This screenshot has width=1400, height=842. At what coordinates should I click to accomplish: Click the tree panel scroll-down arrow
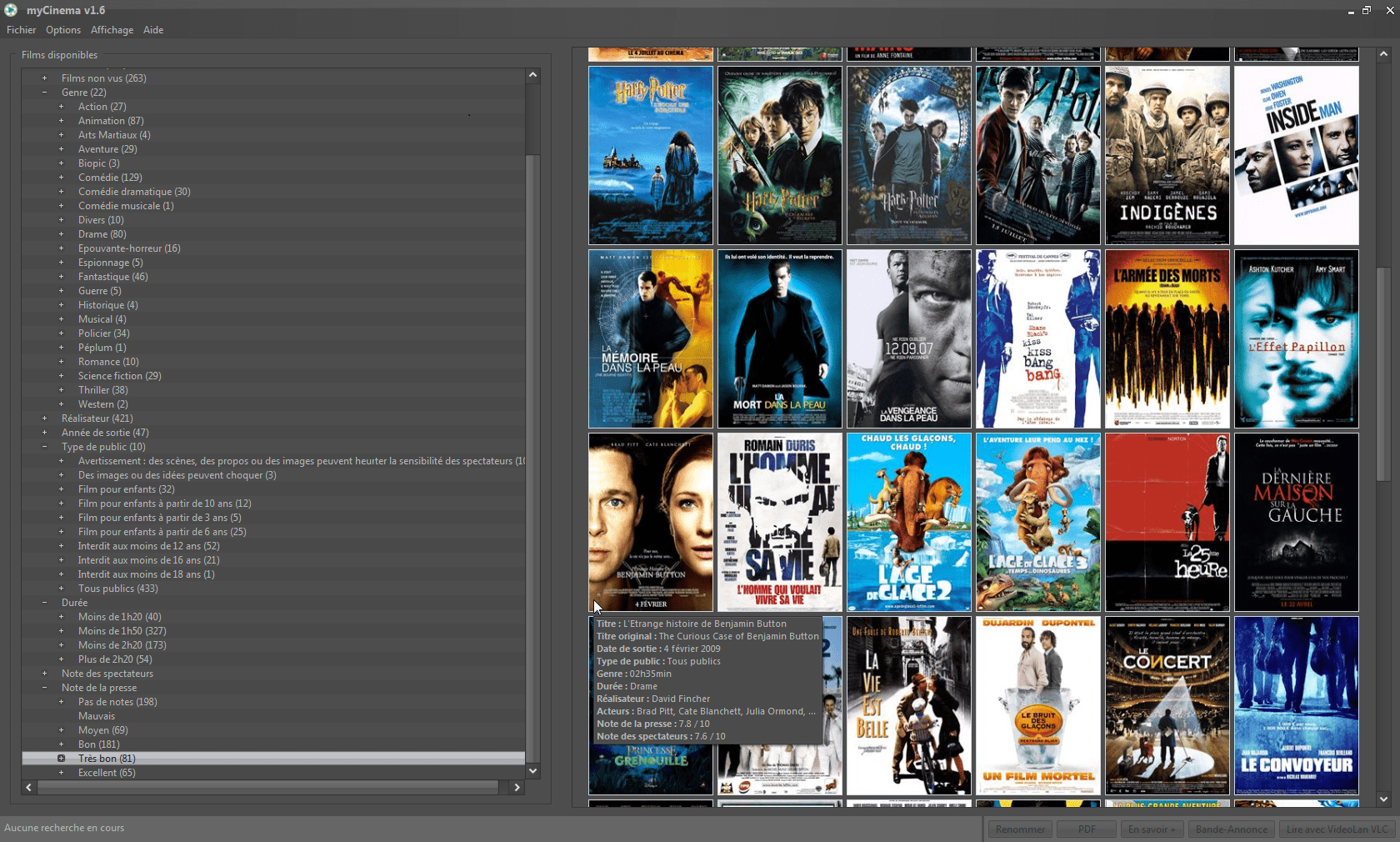(532, 771)
